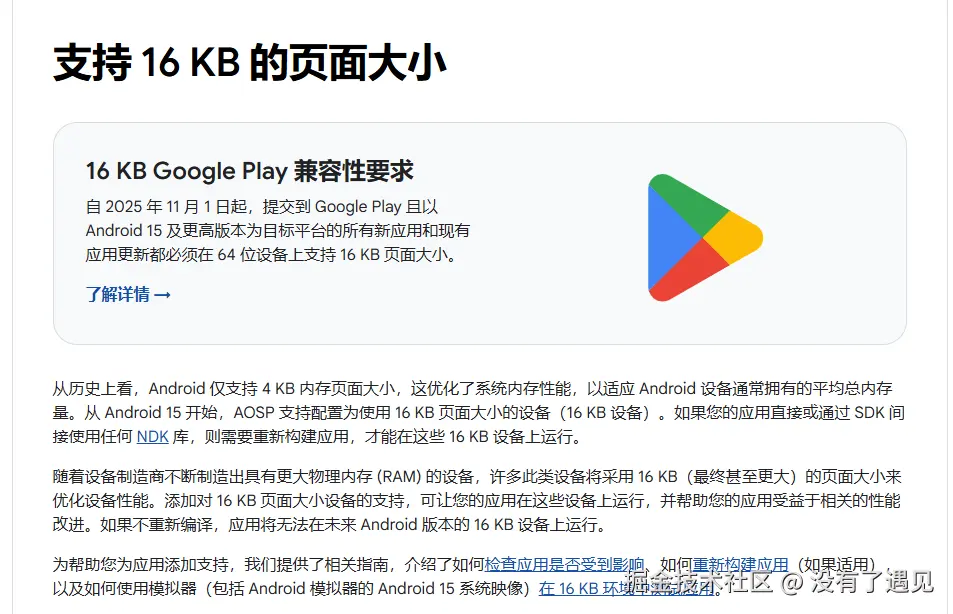Click the paragraph beginning 从历史上看

[x=478, y=412]
